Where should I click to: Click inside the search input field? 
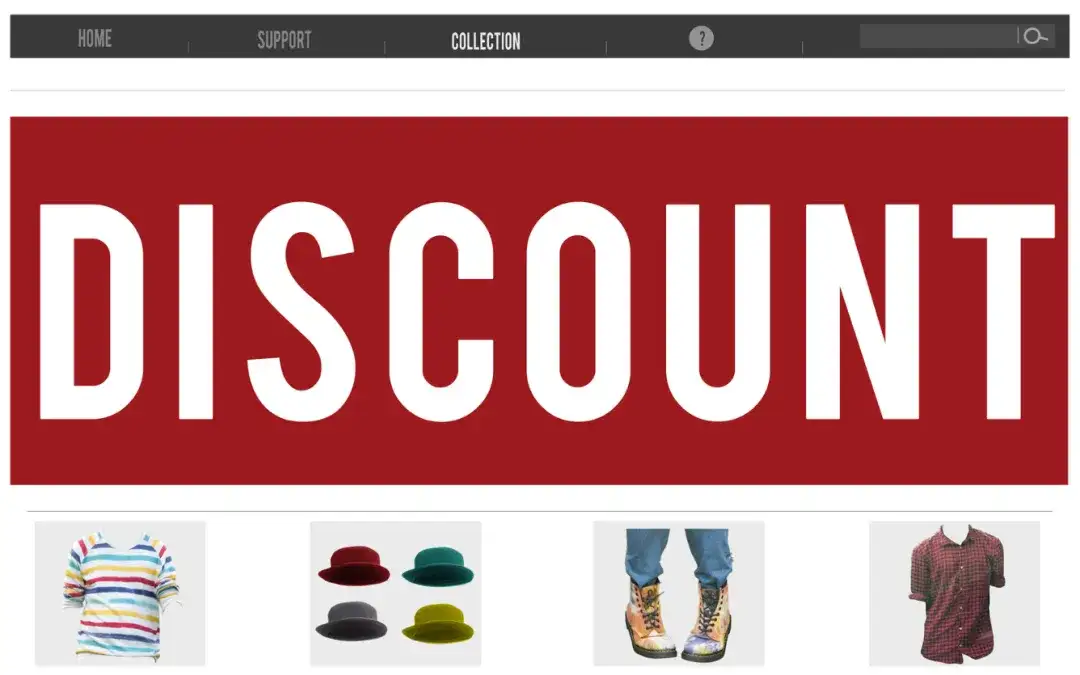[938, 36]
